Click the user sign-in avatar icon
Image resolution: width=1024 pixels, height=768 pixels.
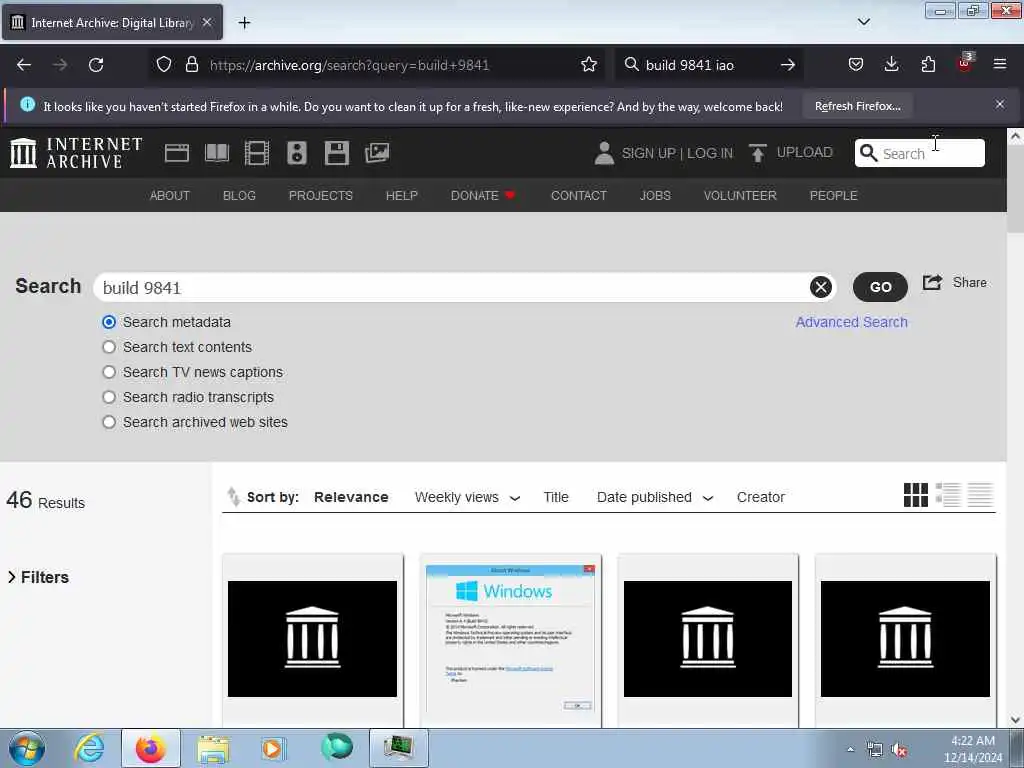[604, 153]
